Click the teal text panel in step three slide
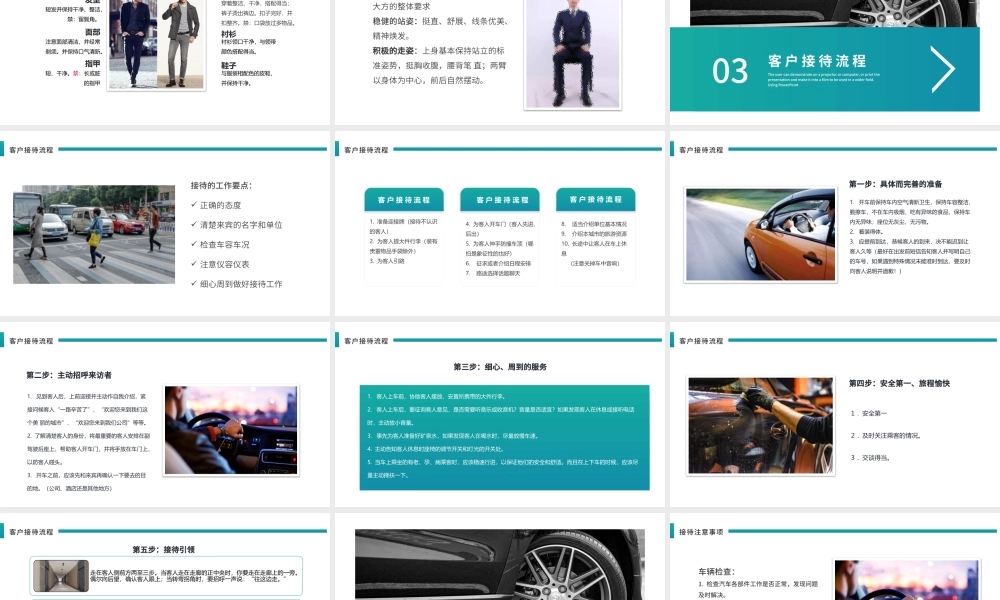The image size is (1000, 600). click(504, 436)
